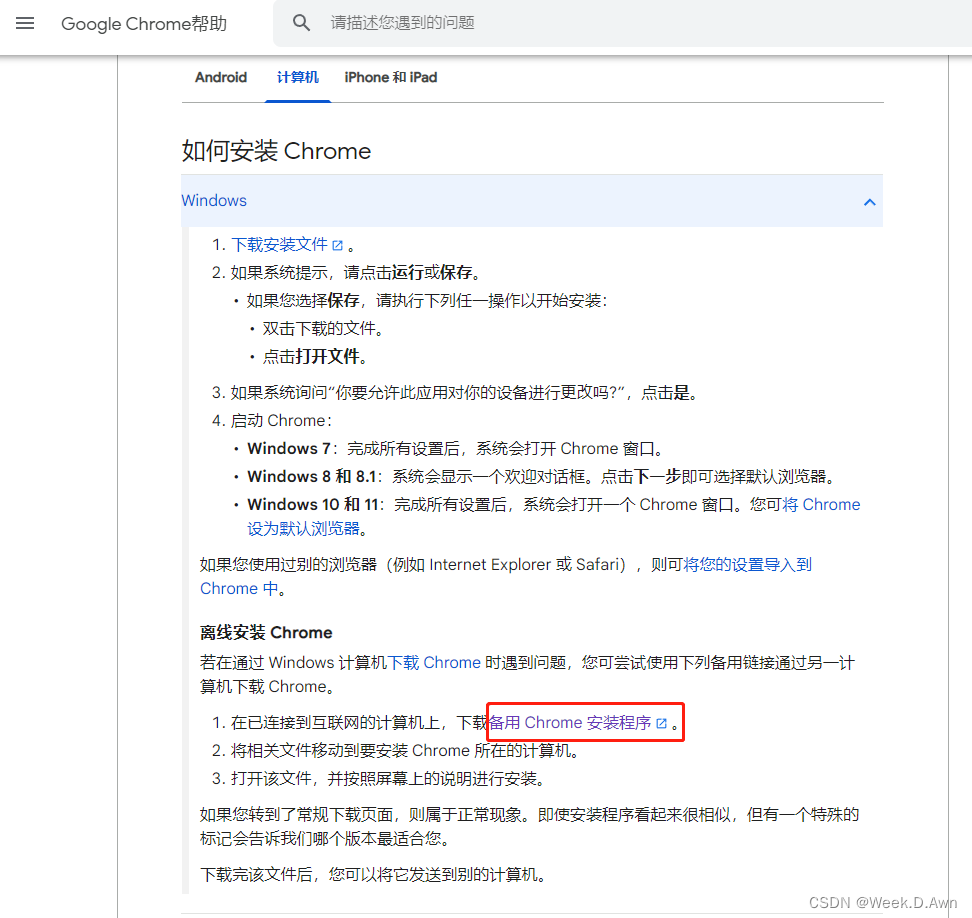
Task: Collapse the Windows section chevron
Action: coord(870,202)
